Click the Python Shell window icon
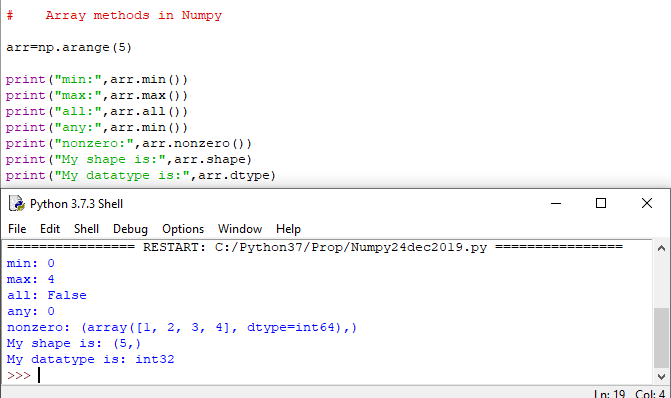Viewport: 671px width, 398px height. coord(17,204)
